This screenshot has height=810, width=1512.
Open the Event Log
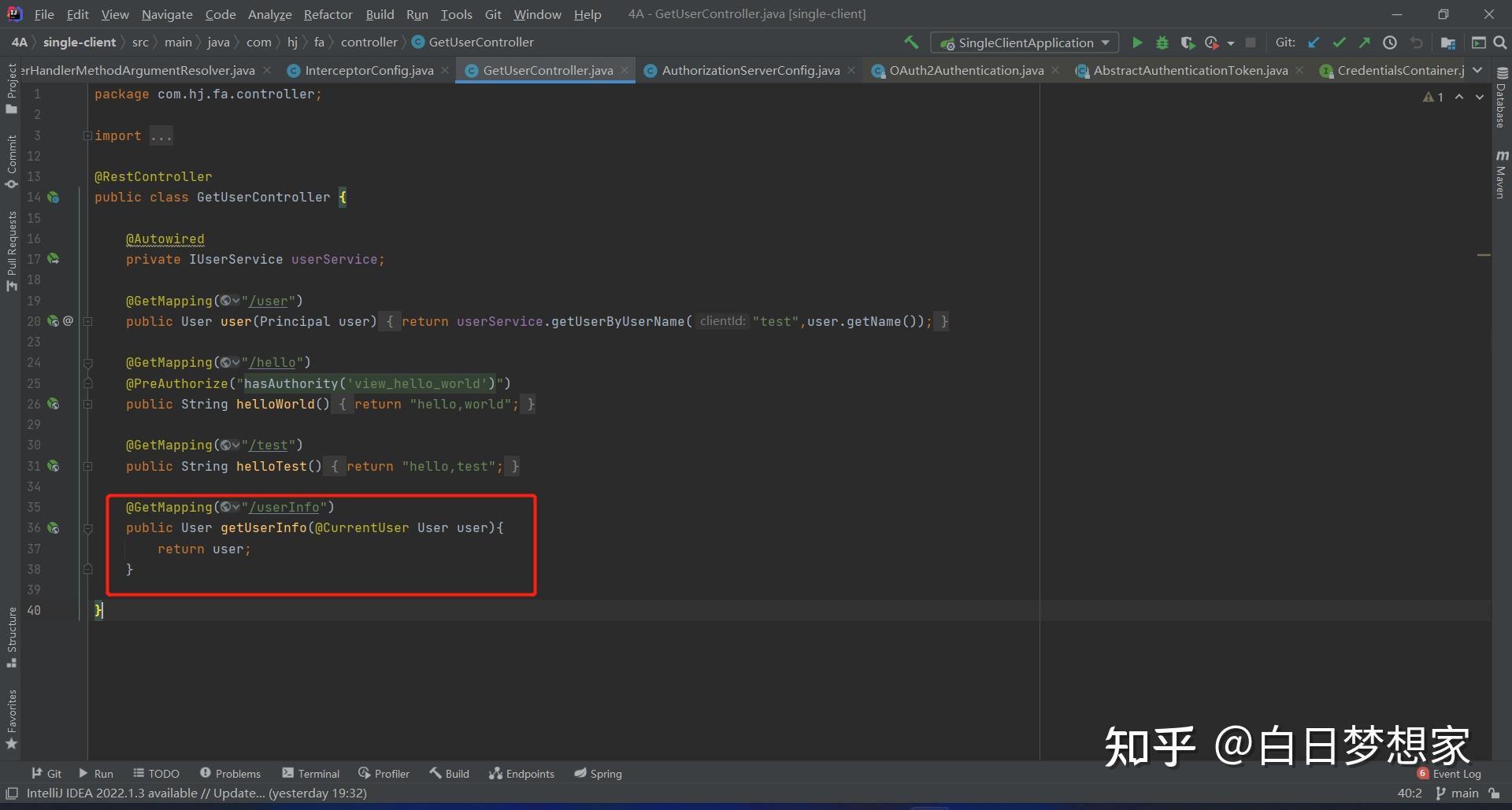(1450, 774)
